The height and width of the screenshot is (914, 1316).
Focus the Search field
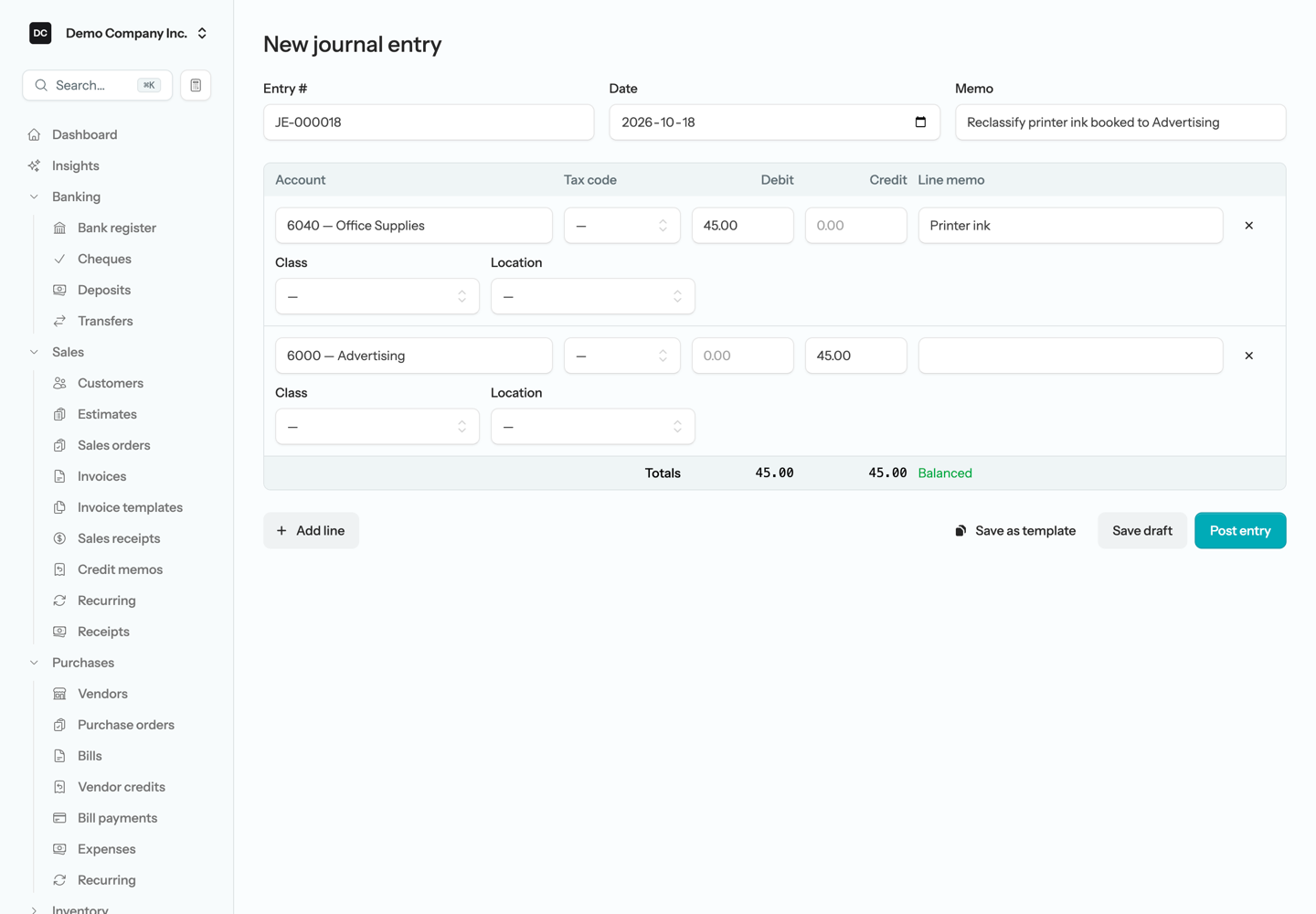tap(97, 85)
